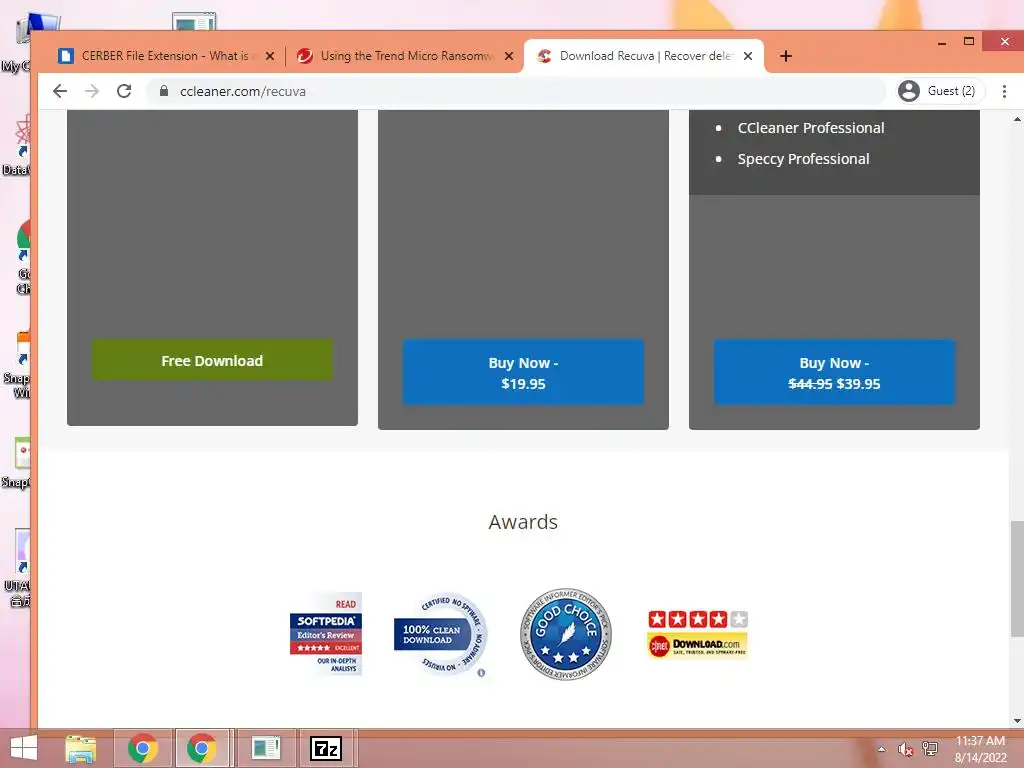Click the muted volume tray icon
The width and height of the screenshot is (1024, 768).
pyautogui.click(x=905, y=749)
